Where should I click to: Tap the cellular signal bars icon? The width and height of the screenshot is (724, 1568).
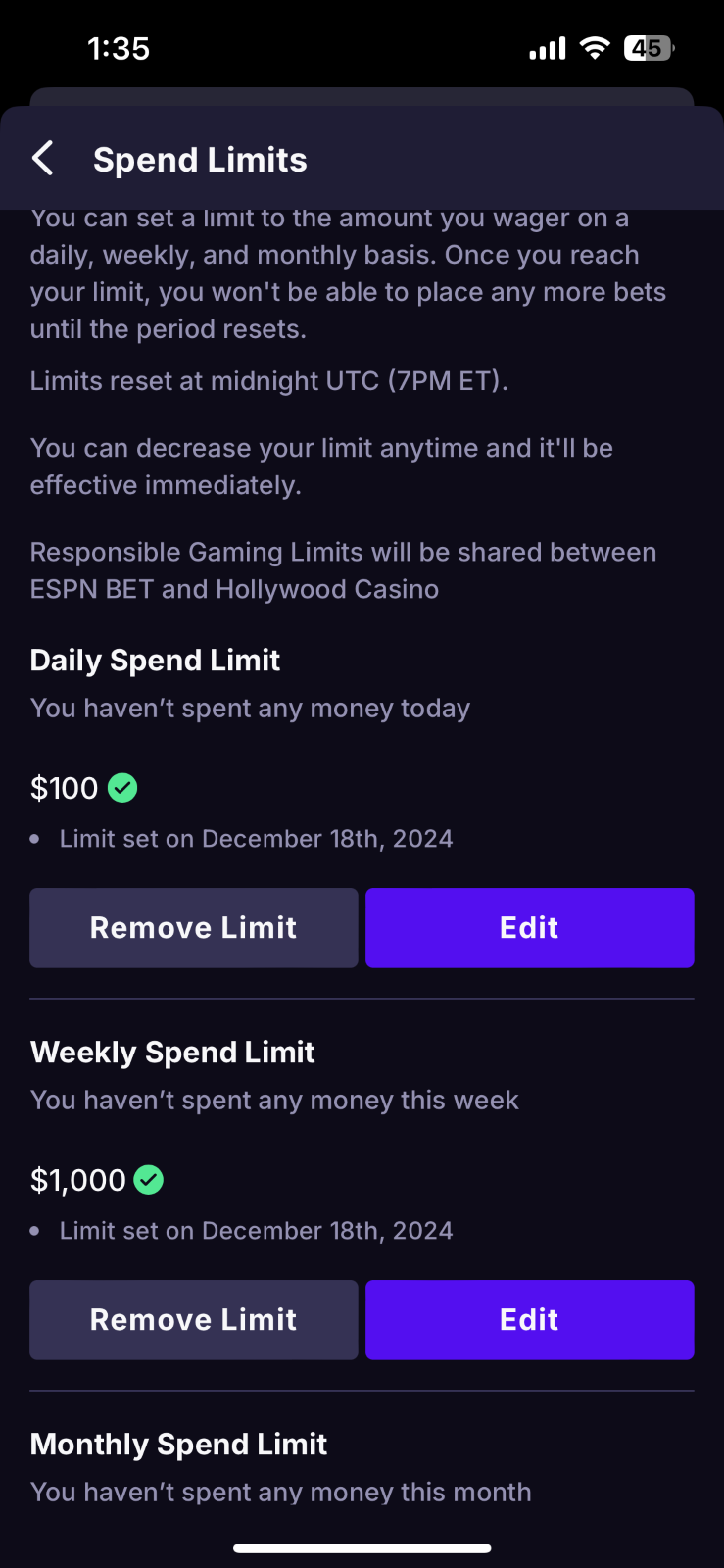[x=548, y=48]
